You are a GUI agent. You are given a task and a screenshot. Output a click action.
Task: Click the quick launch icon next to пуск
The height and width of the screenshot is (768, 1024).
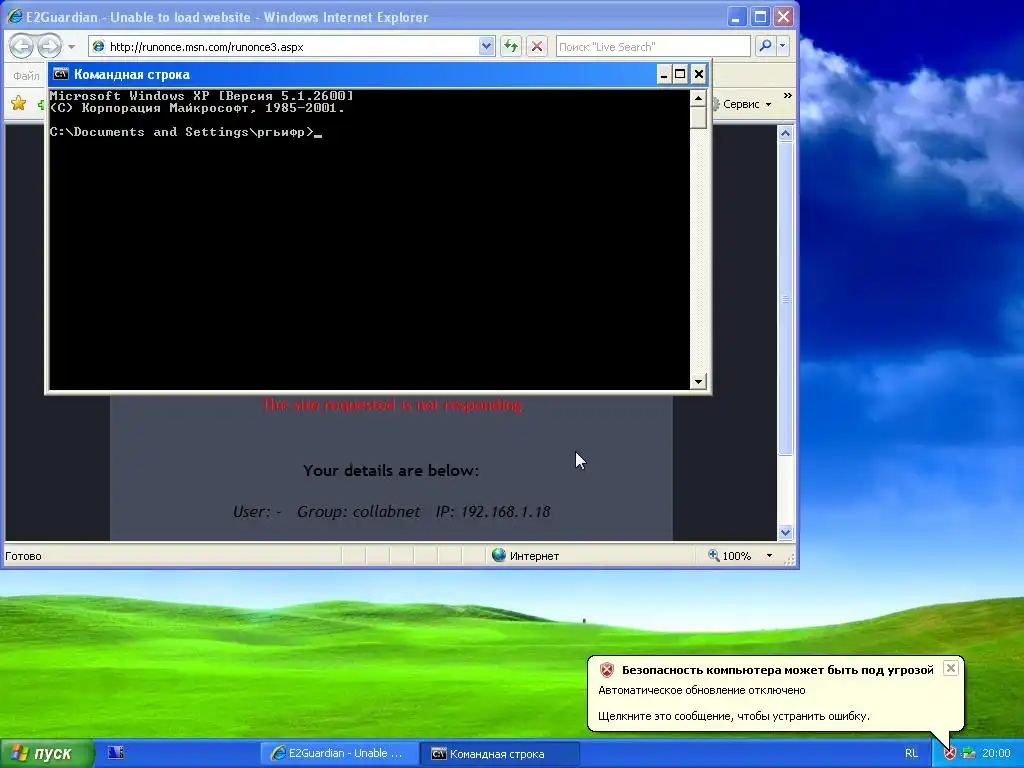click(116, 753)
